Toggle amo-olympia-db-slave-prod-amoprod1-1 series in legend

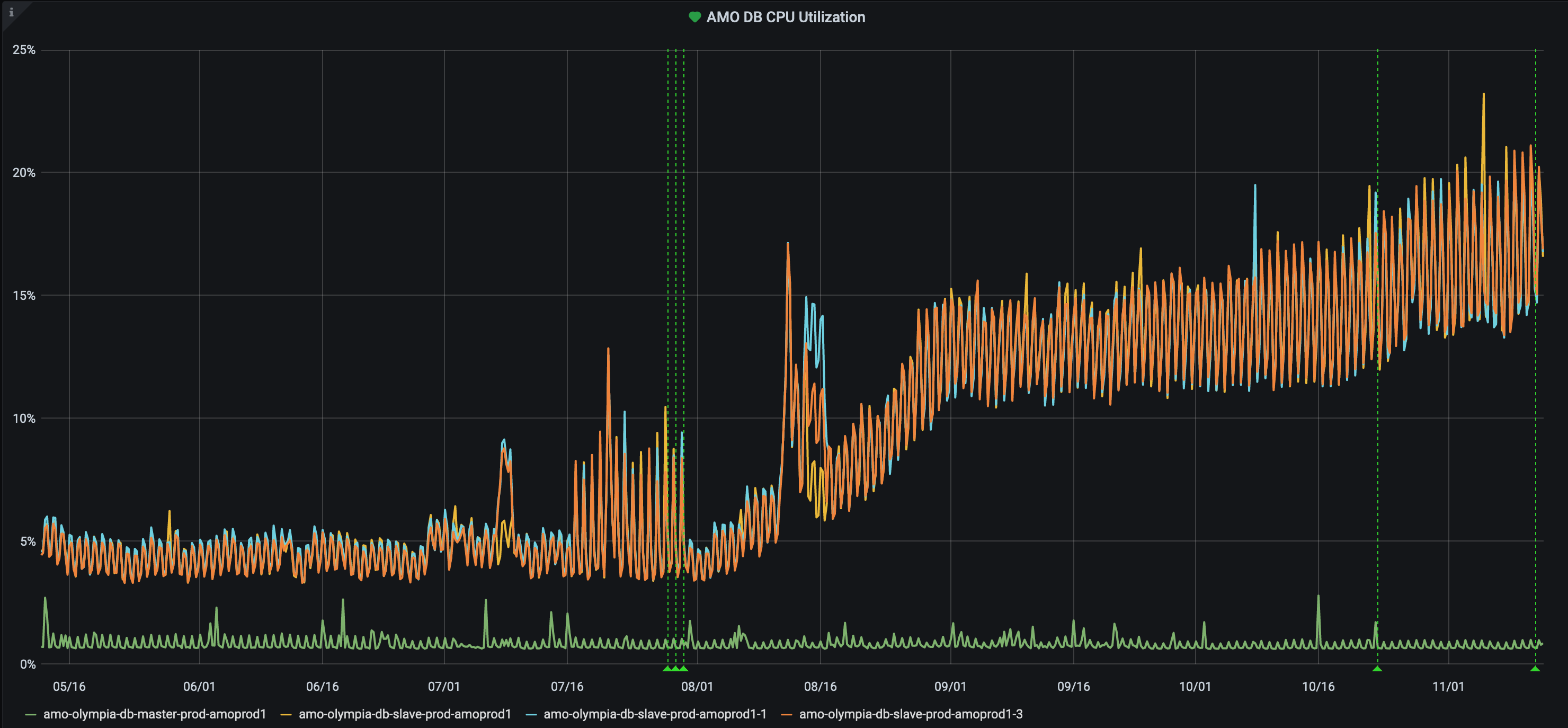[x=655, y=714]
